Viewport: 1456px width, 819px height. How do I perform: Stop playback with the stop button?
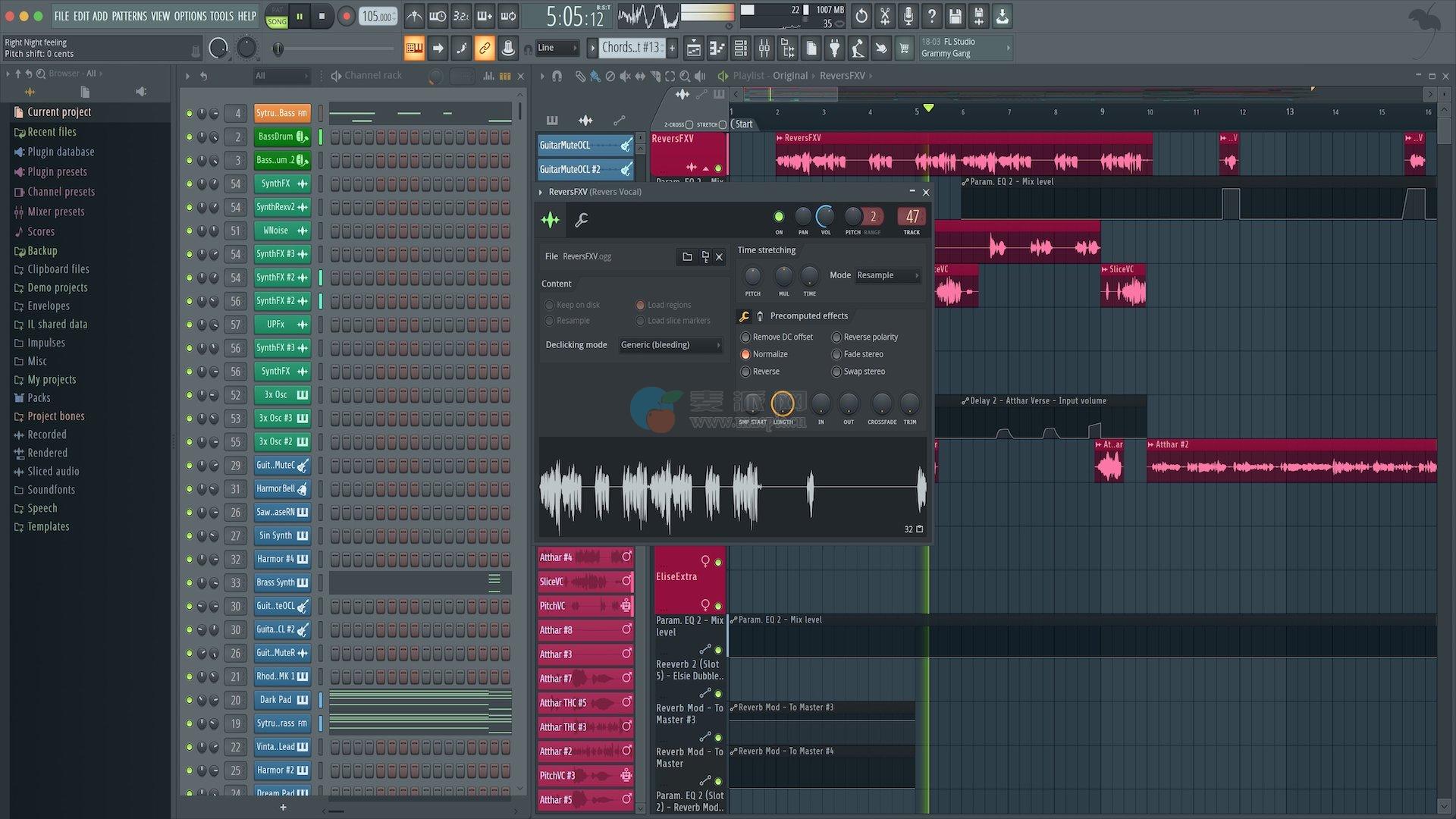(x=322, y=16)
